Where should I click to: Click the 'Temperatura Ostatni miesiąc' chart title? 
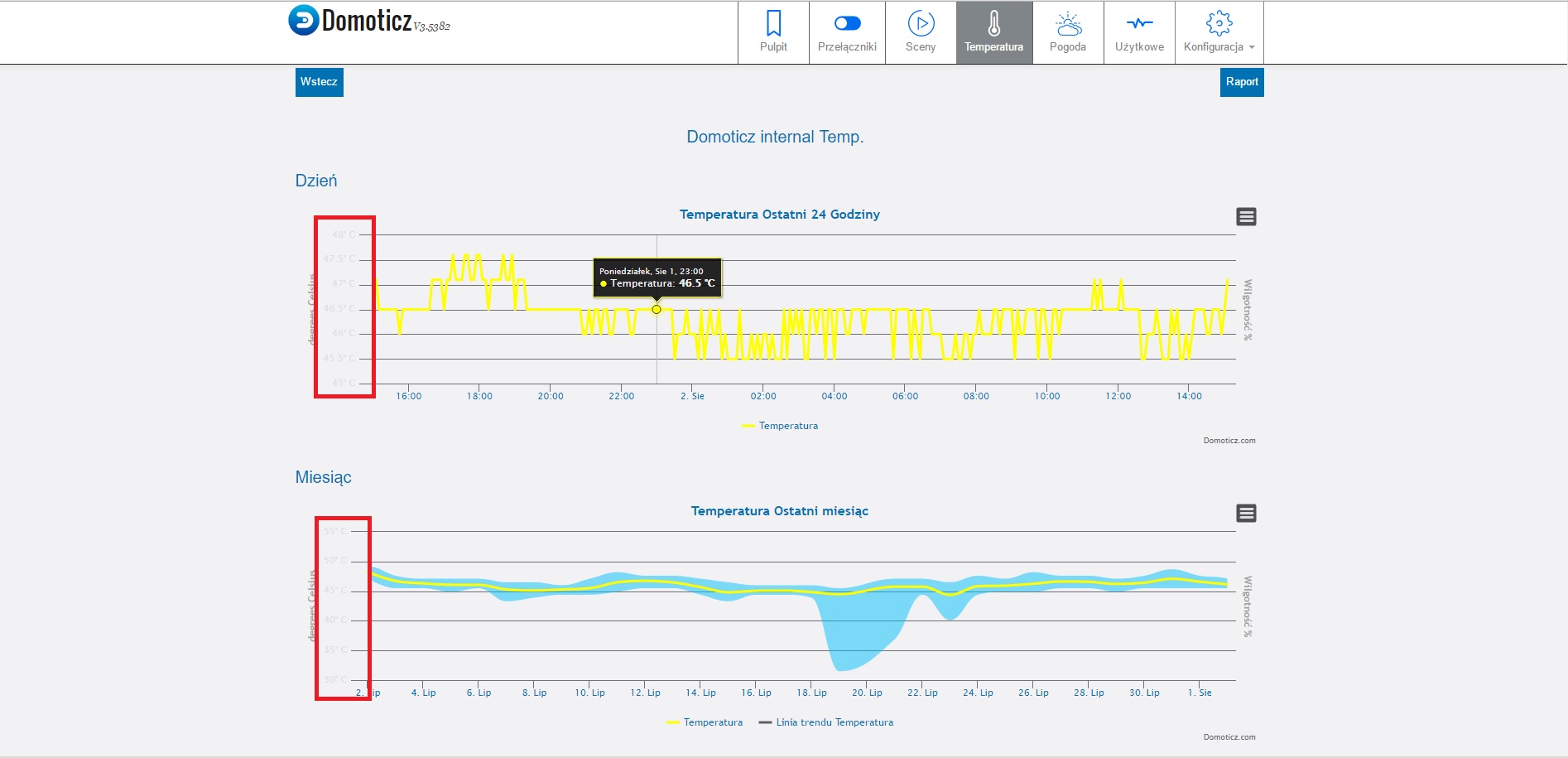click(780, 511)
